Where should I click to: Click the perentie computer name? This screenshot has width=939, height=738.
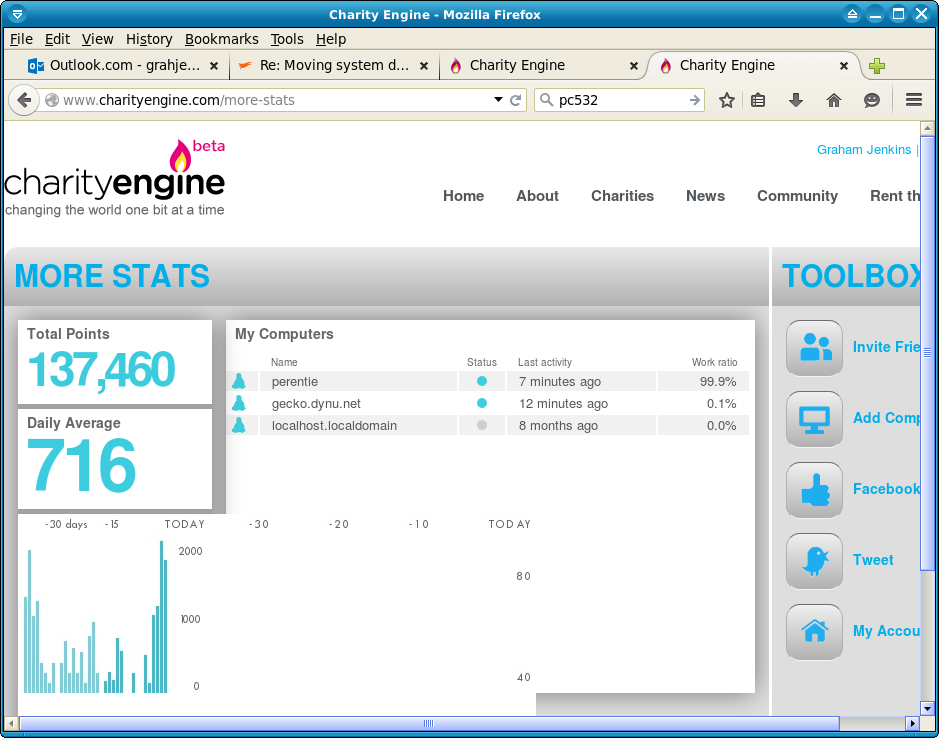[295, 382]
